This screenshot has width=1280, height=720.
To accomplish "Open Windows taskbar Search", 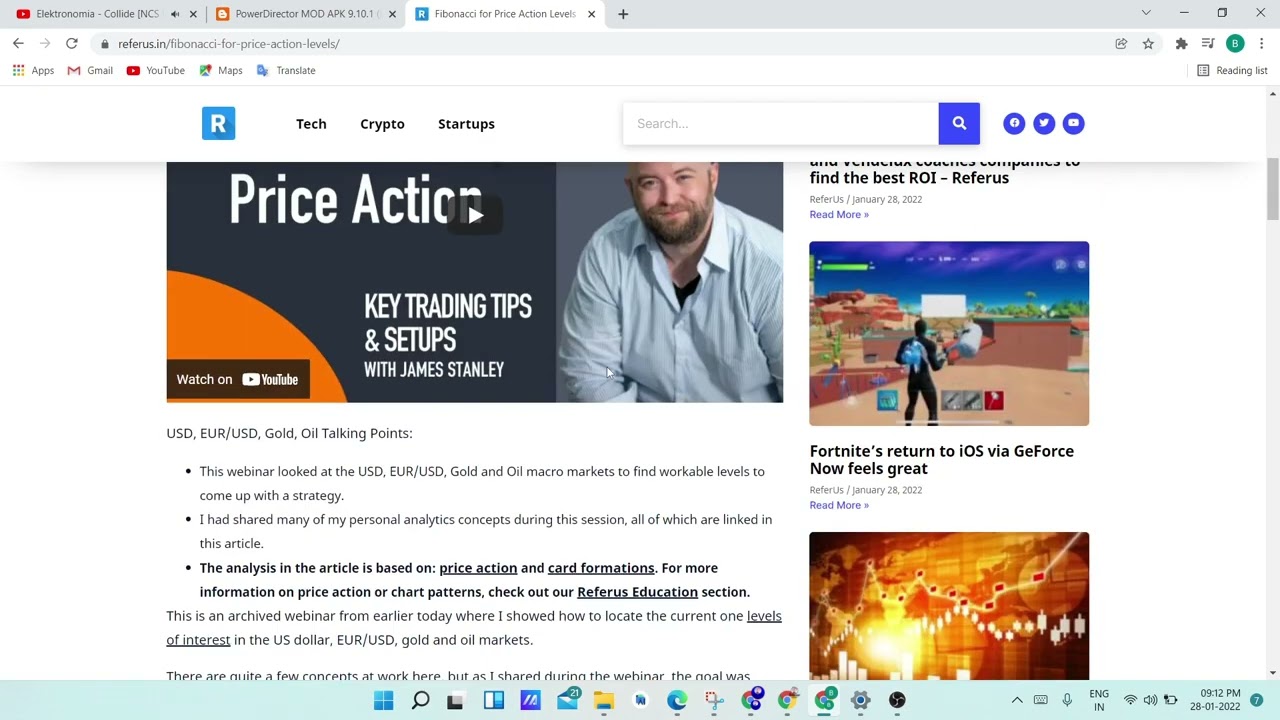I will [x=420, y=701].
